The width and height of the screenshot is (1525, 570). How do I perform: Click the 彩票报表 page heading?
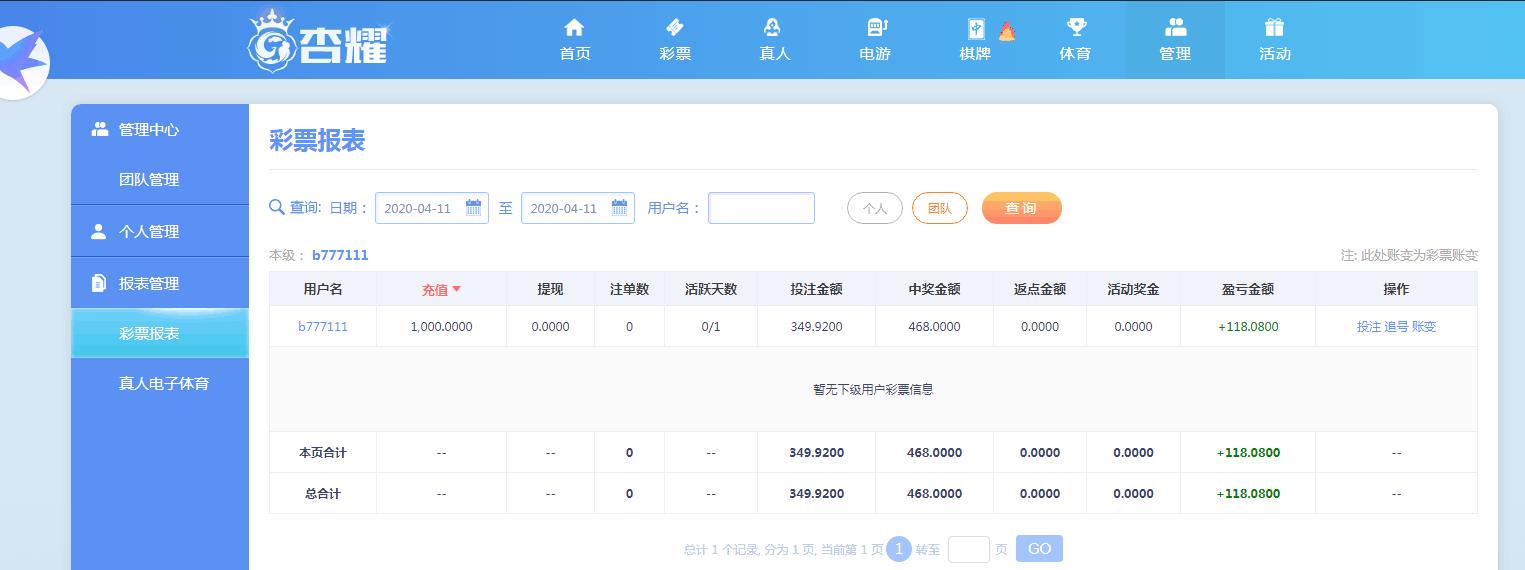(x=317, y=141)
